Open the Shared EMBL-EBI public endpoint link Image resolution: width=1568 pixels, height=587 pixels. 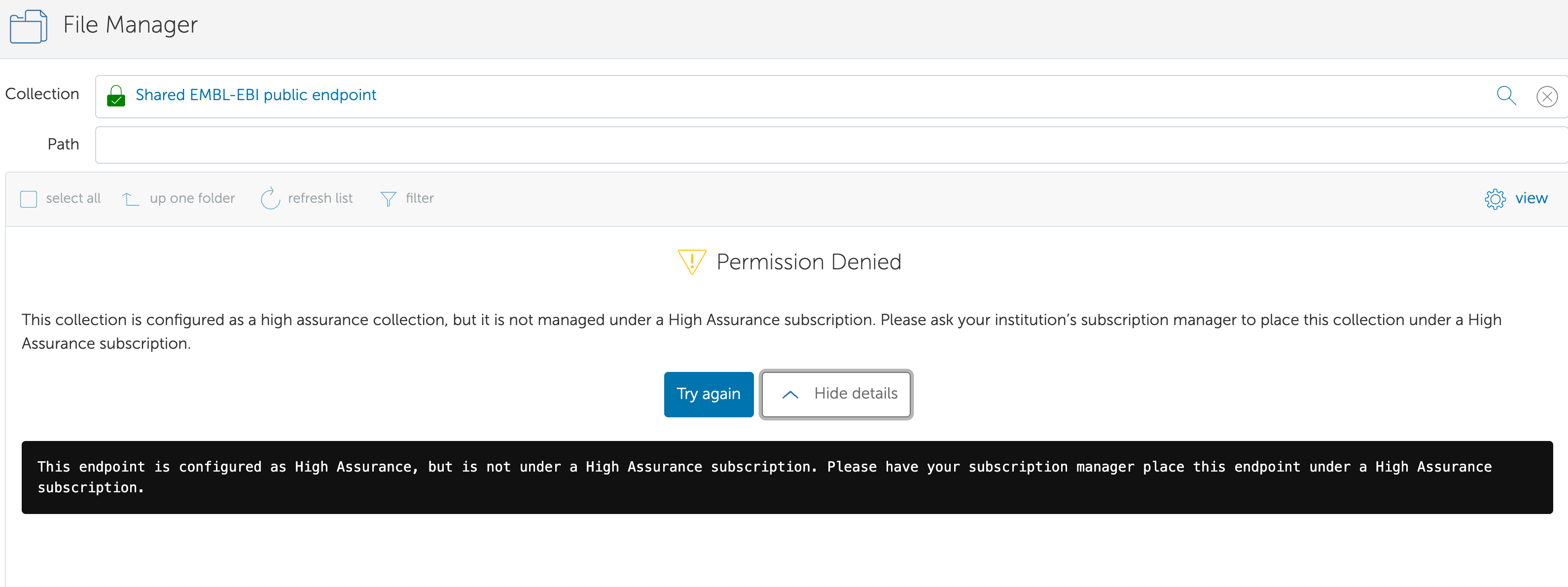[255, 95]
